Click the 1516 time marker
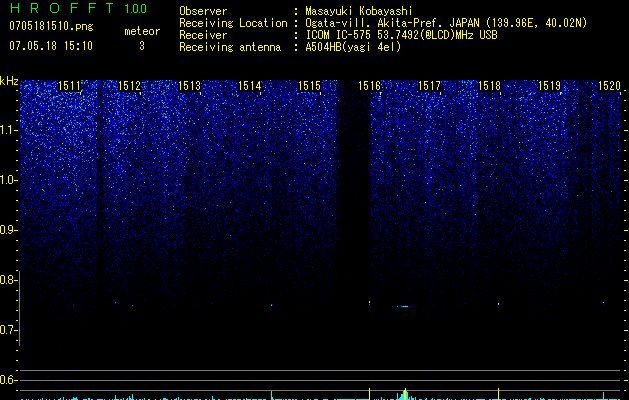 click(369, 86)
